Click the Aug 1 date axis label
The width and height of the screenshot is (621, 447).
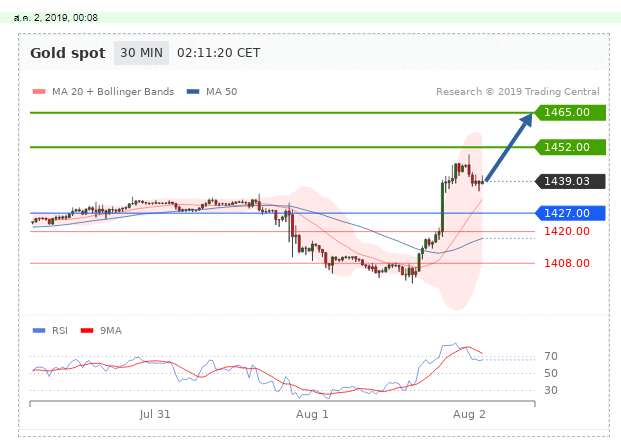[312, 415]
